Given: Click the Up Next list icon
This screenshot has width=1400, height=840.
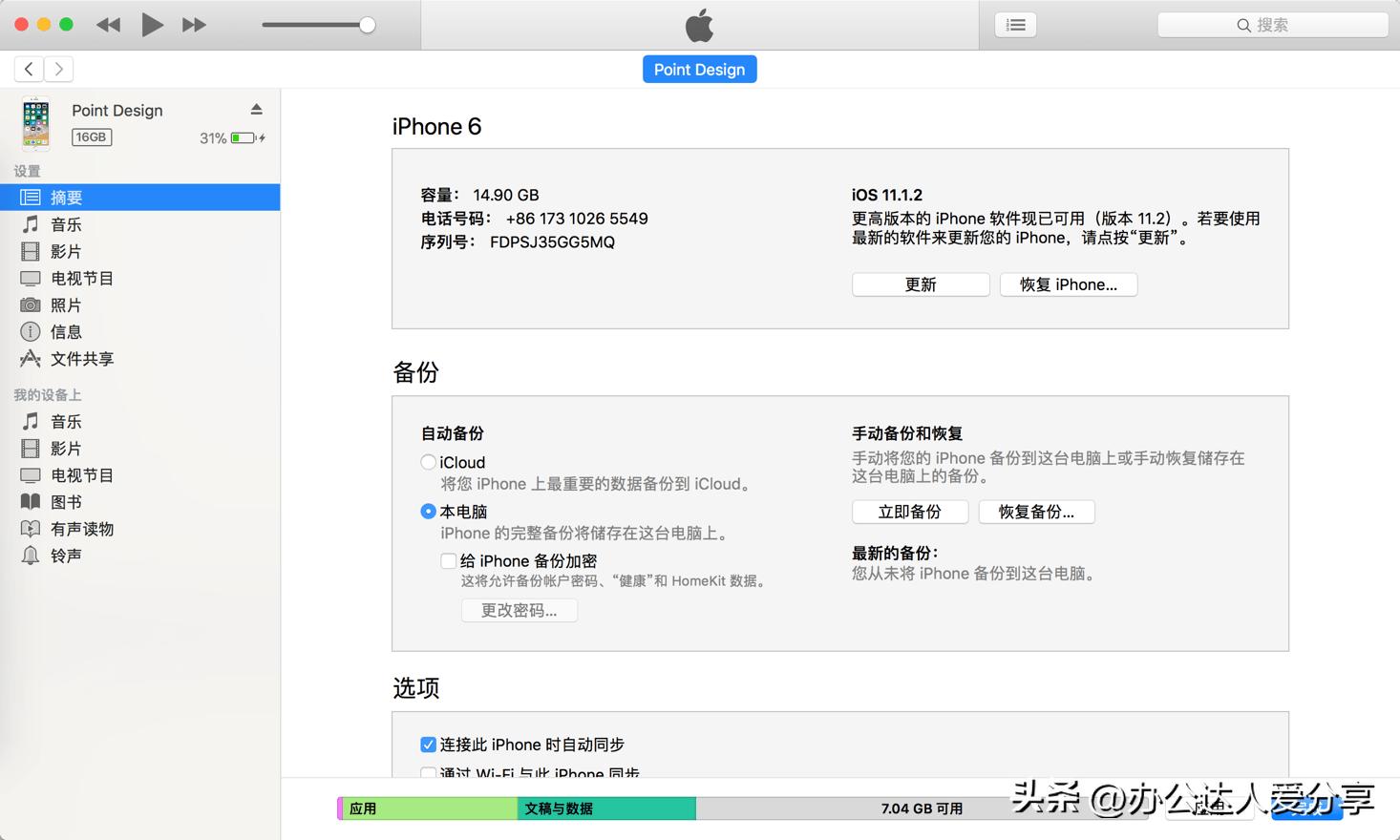Looking at the screenshot, I should pos(1015,24).
